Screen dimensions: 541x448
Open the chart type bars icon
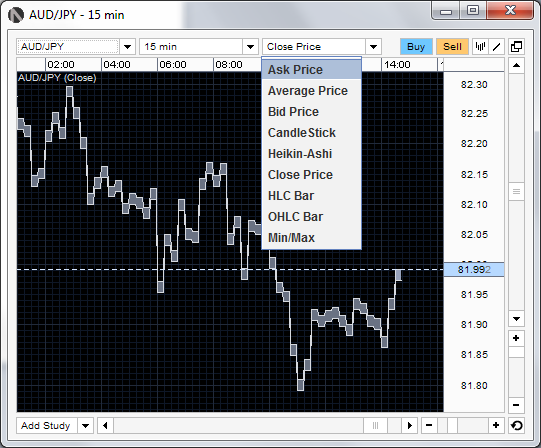tap(480, 46)
